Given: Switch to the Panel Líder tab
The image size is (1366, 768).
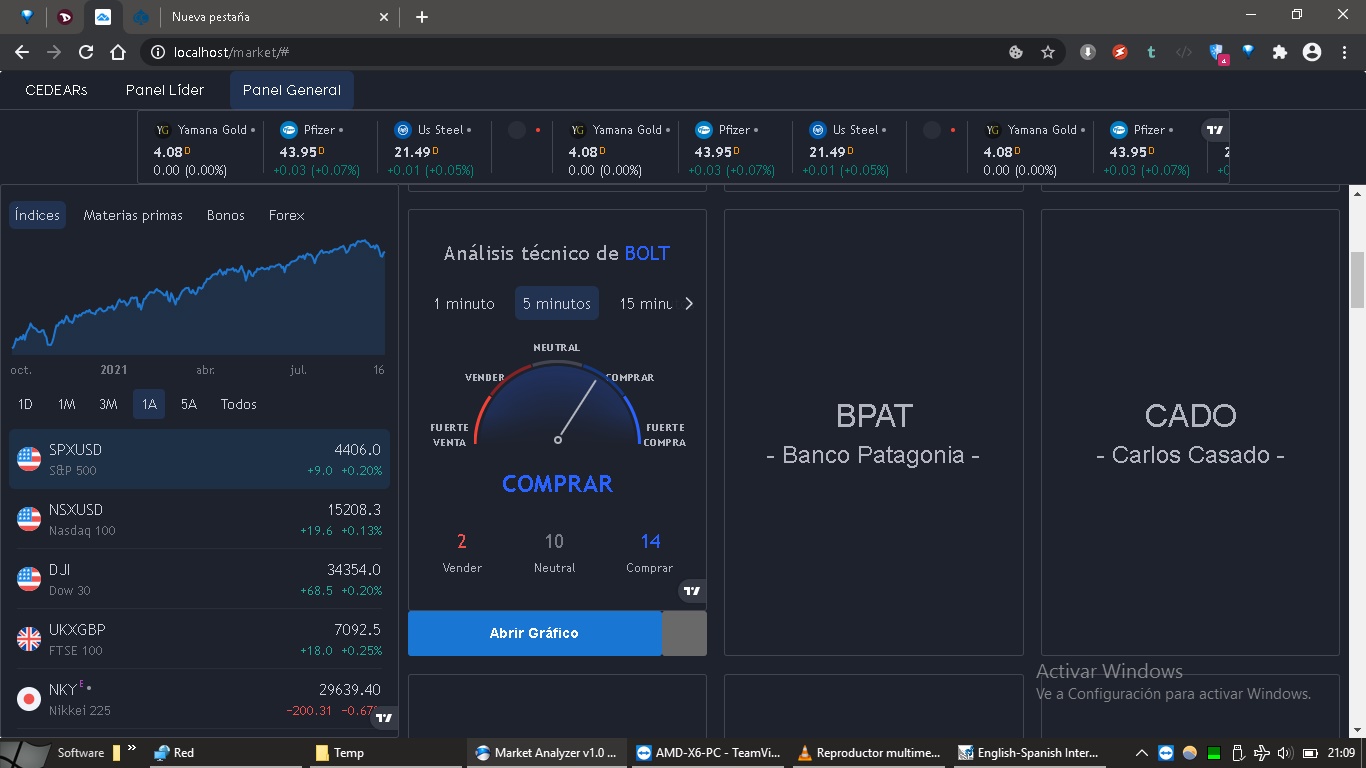Looking at the screenshot, I should [165, 90].
